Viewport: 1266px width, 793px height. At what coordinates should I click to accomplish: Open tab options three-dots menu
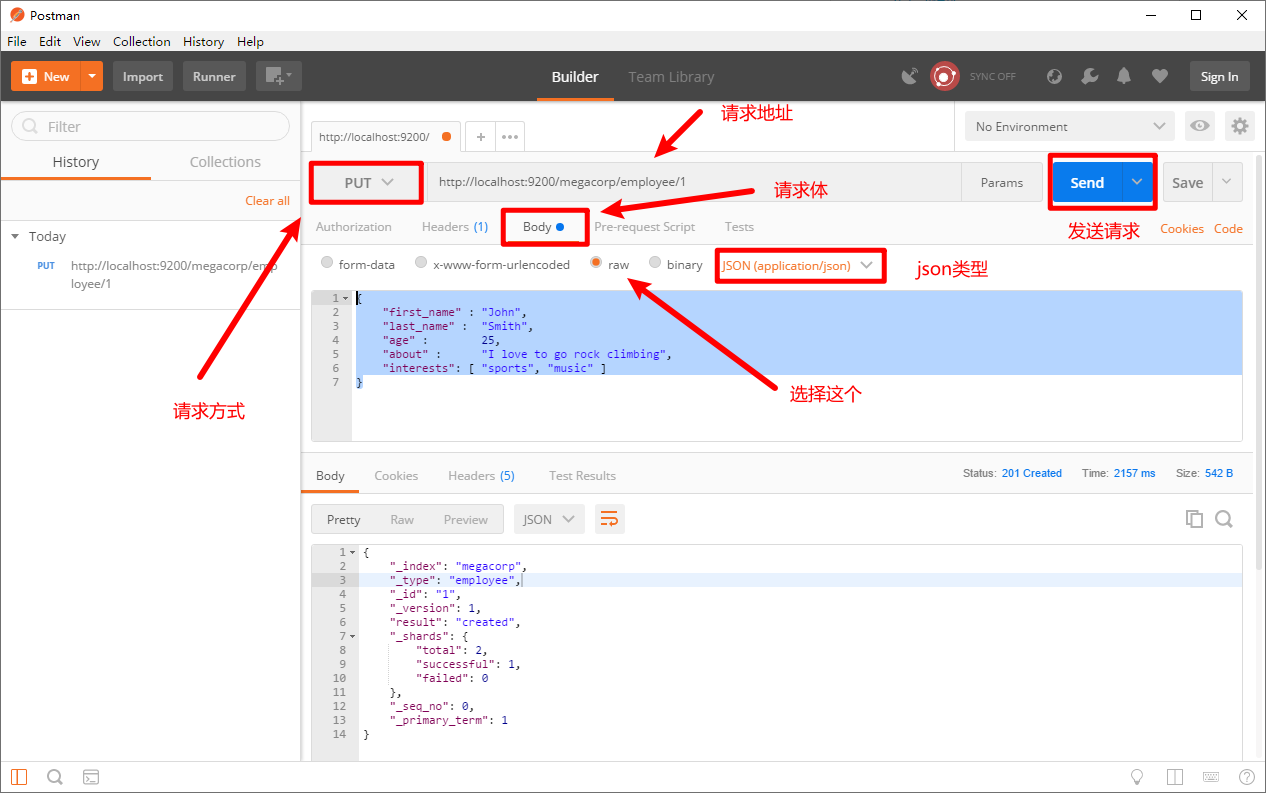(509, 137)
